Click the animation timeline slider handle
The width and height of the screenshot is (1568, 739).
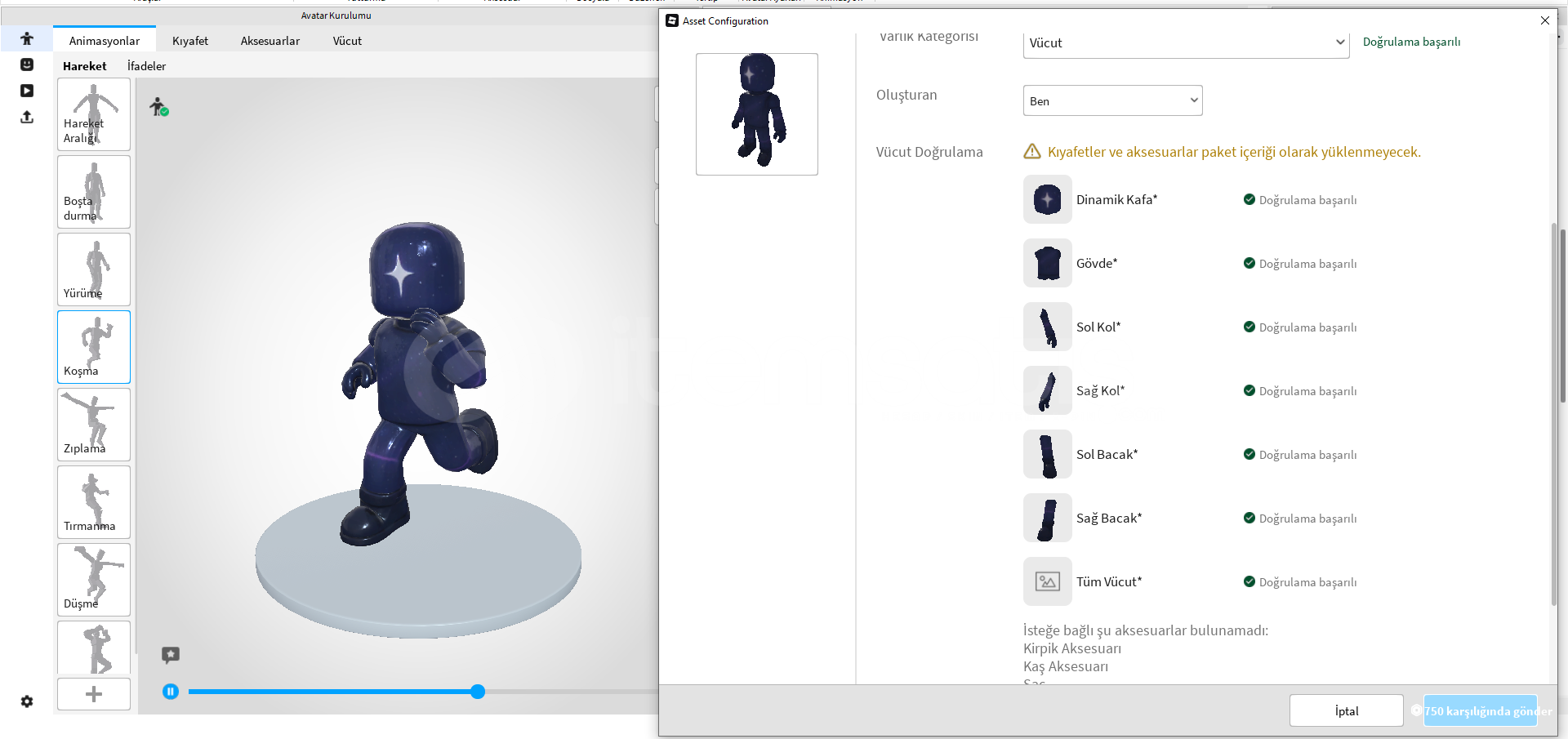(478, 692)
